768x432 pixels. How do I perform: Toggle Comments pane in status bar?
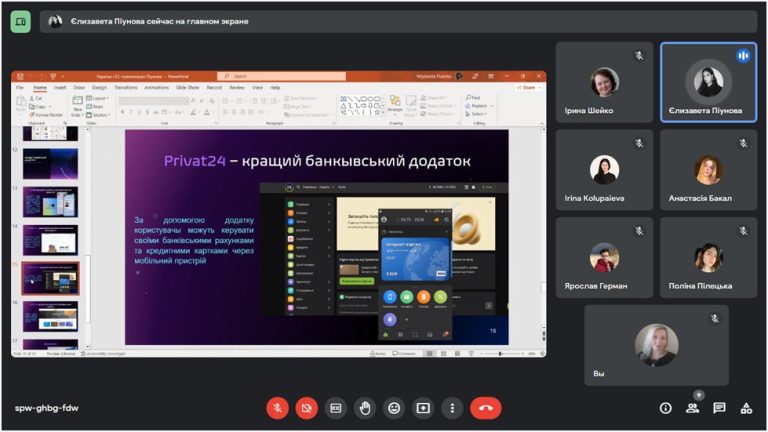pyautogui.click(x=405, y=353)
